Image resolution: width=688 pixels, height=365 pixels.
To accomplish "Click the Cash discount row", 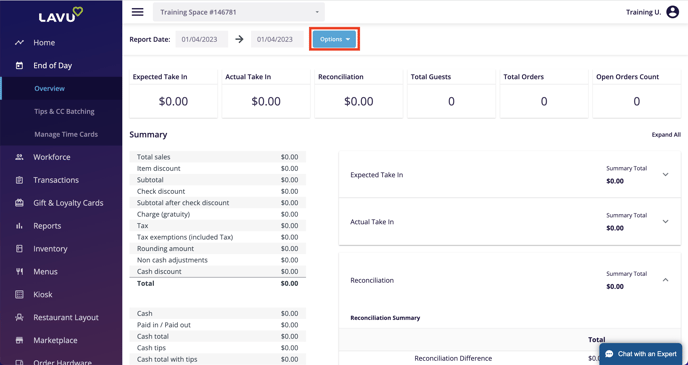I will pyautogui.click(x=218, y=271).
